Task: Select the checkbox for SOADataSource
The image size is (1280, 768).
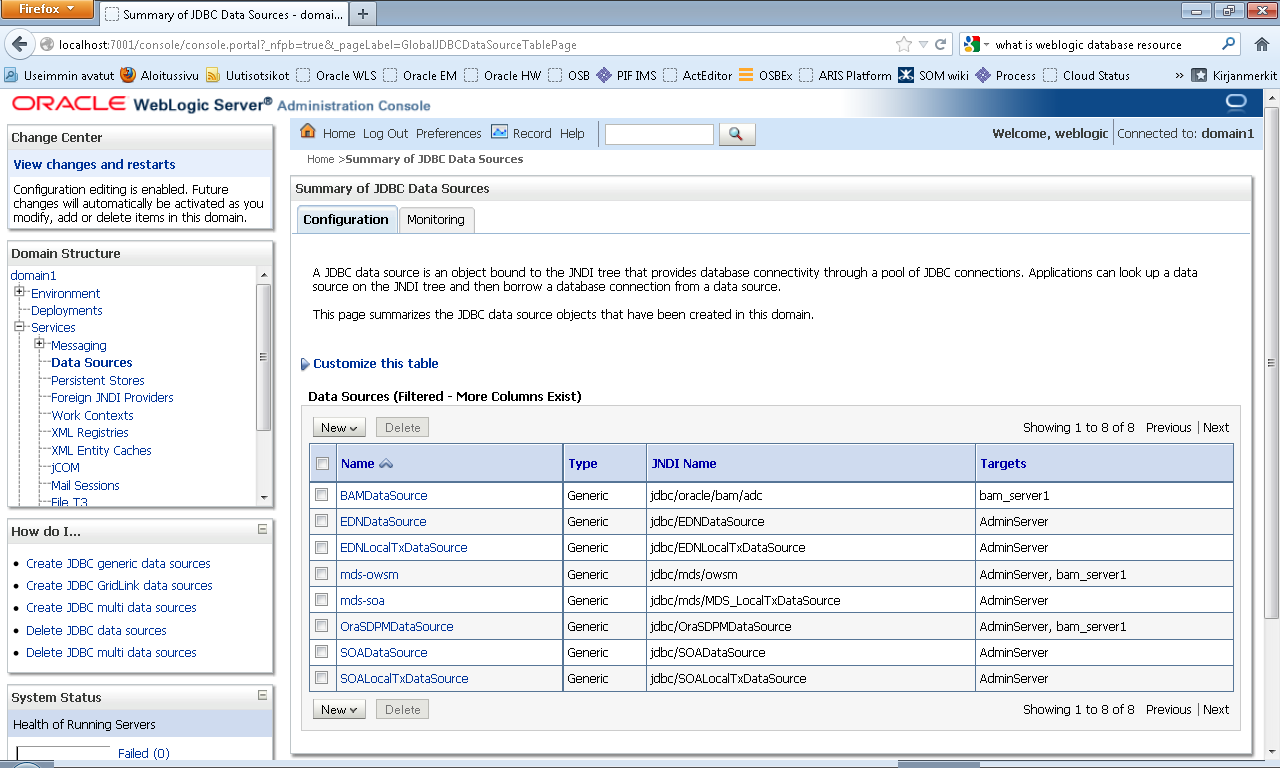Action: (321, 651)
